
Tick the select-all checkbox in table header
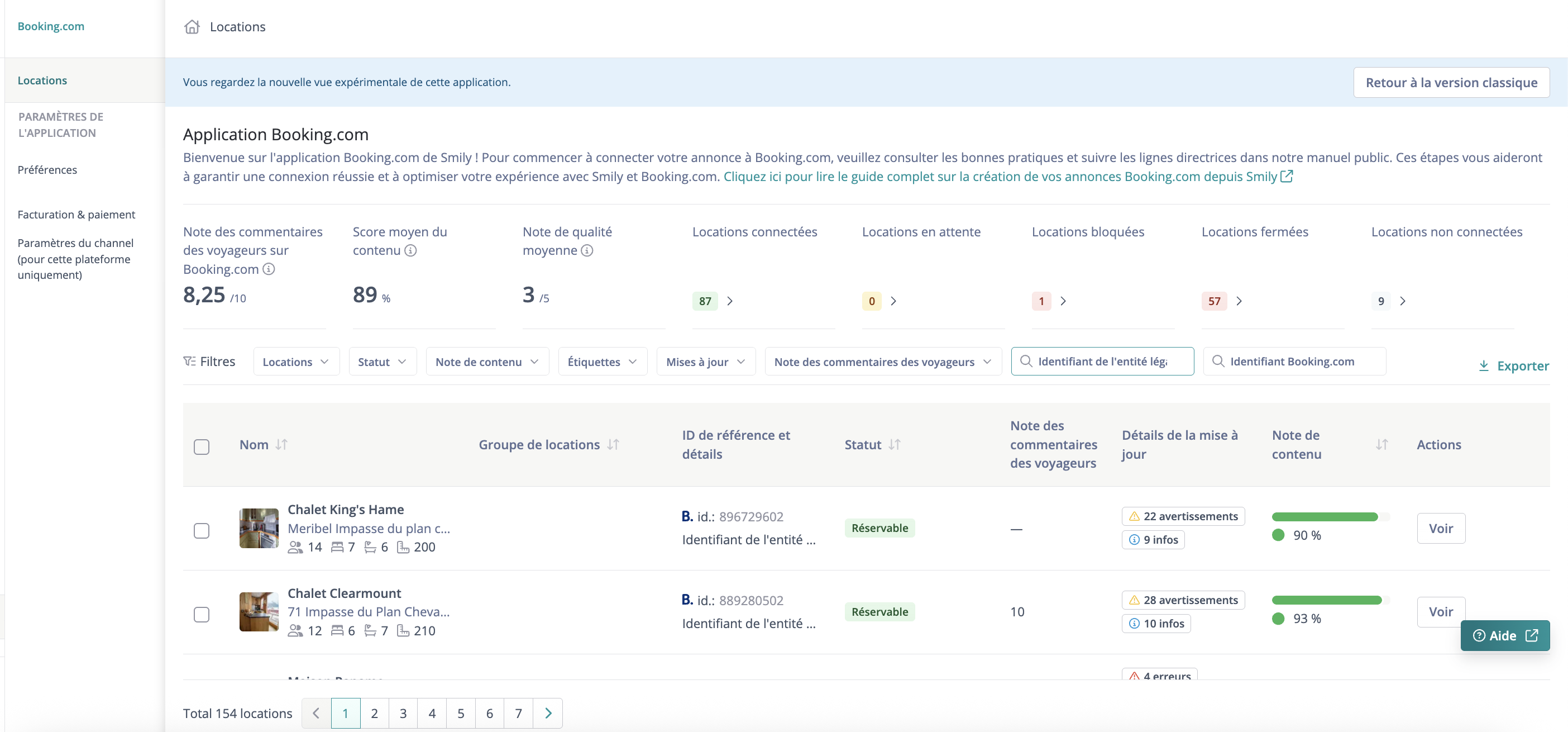pyautogui.click(x=202, y=446)
